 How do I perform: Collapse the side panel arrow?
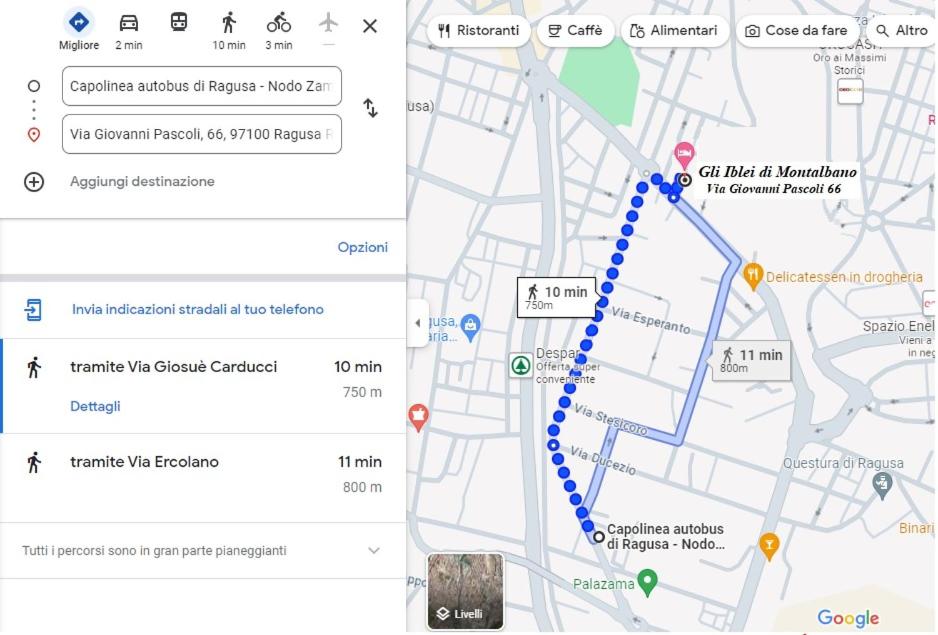[418, 323]
